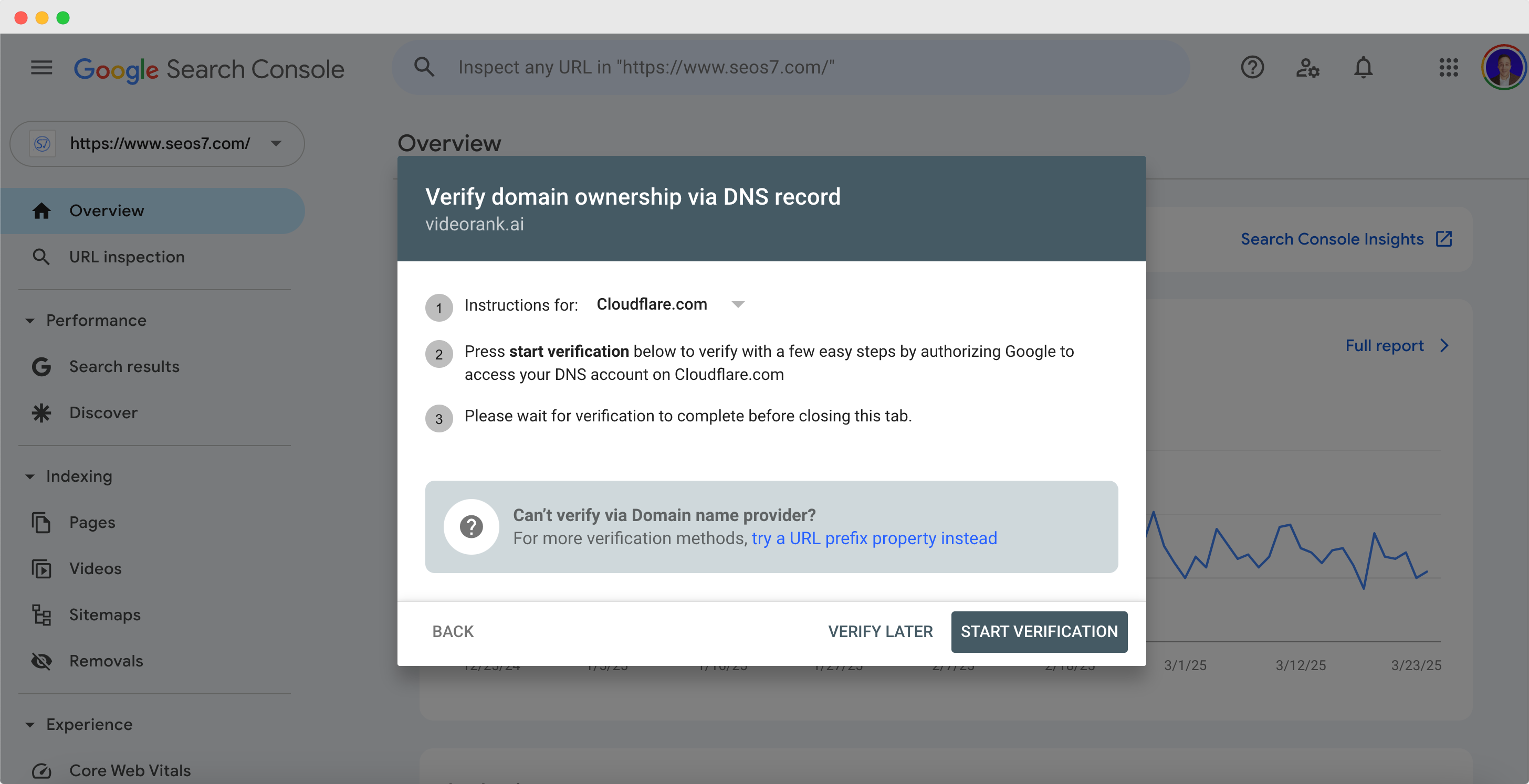Open the Google apps grid

point(1448,68)
